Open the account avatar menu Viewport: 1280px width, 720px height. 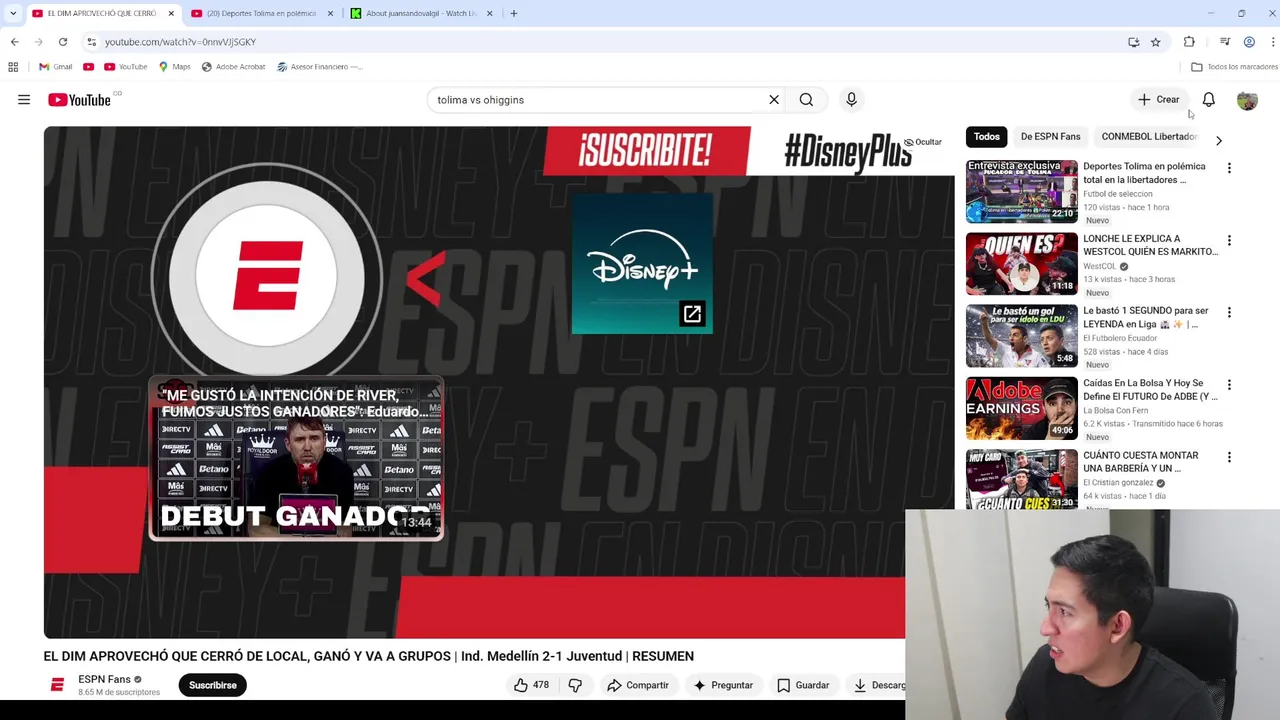tap(1247, 100)
